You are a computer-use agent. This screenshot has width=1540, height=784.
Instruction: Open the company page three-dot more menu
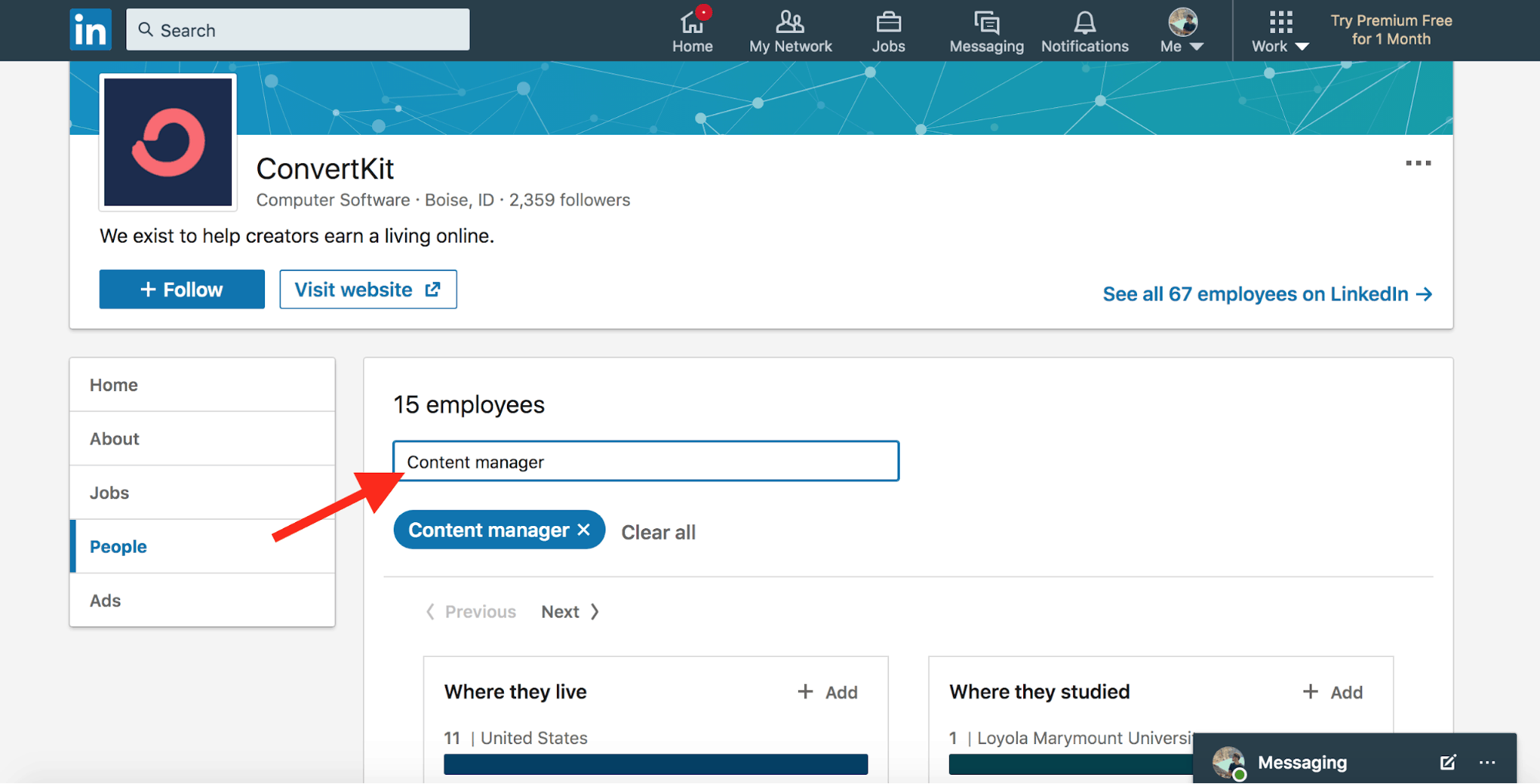pyautogui.click(x=1418, y=163)
